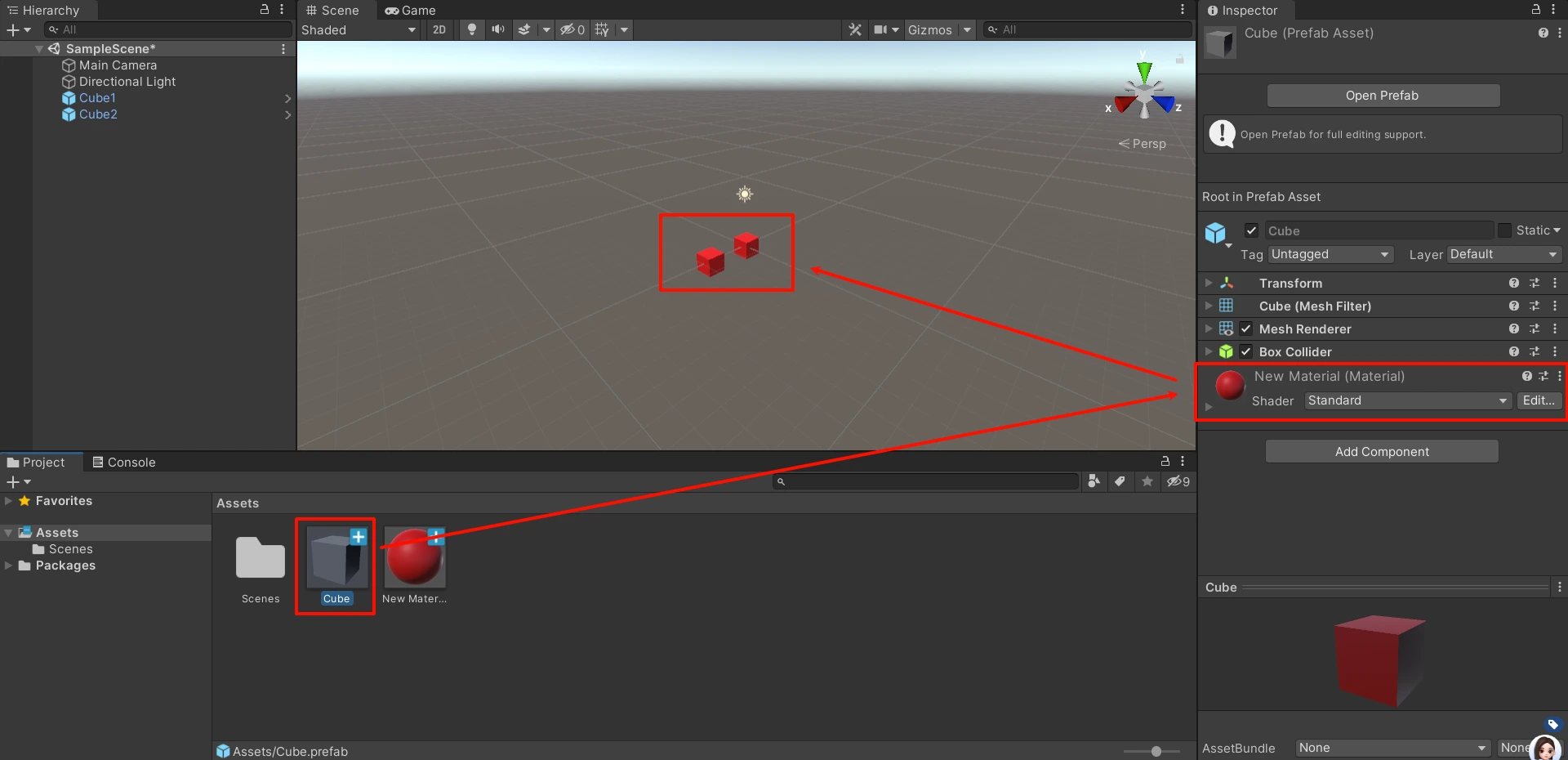Expand the Transform component foldout
The width and height of the screenshot is (1568, 760).
pyautogui.click(x=1209, y=283)
